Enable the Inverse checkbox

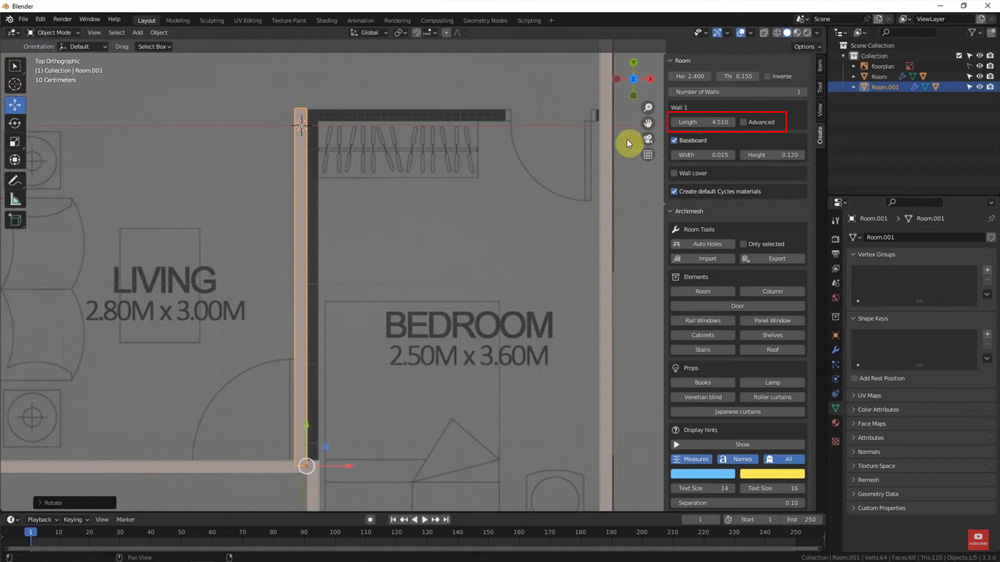tap(767, 77)
